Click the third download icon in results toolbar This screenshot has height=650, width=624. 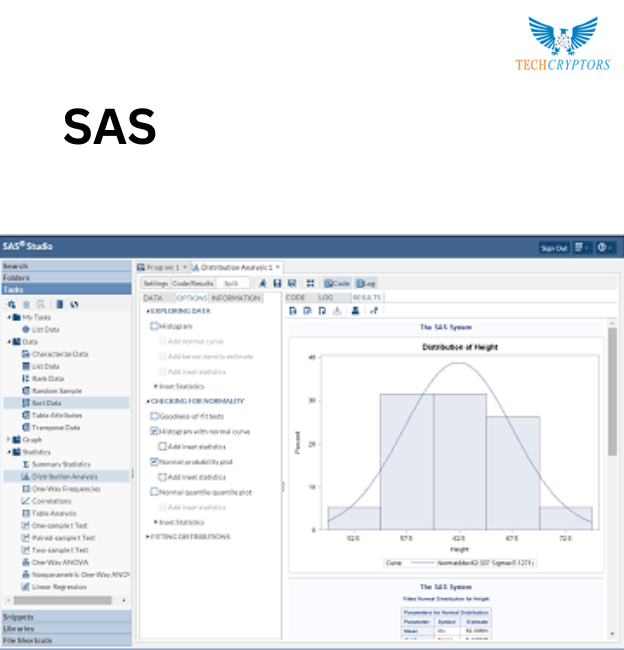coord(322,310)
